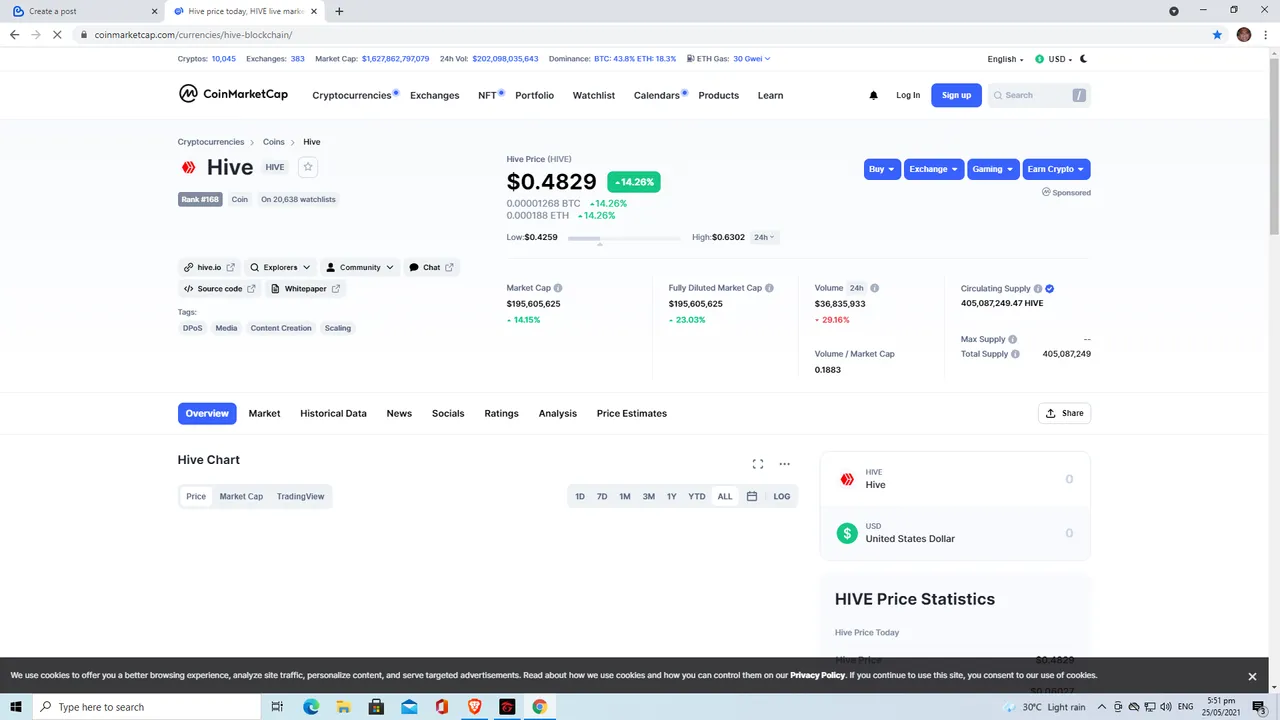Open Task View in the taskbar
Viewport: 1280px width, 720px height.
point(277,707)
